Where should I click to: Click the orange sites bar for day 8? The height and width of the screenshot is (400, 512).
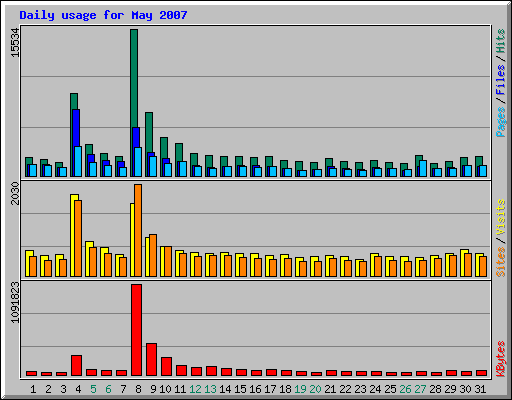138,230
